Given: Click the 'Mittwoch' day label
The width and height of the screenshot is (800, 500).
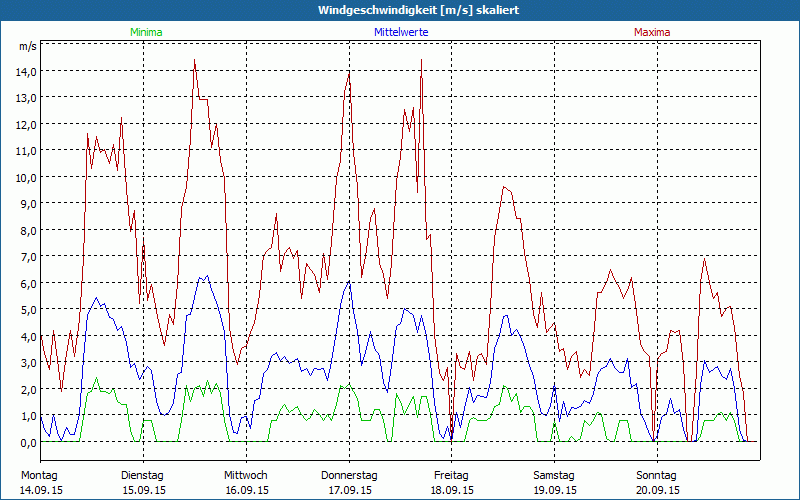Looking at the screenshot, I should 245,476.
